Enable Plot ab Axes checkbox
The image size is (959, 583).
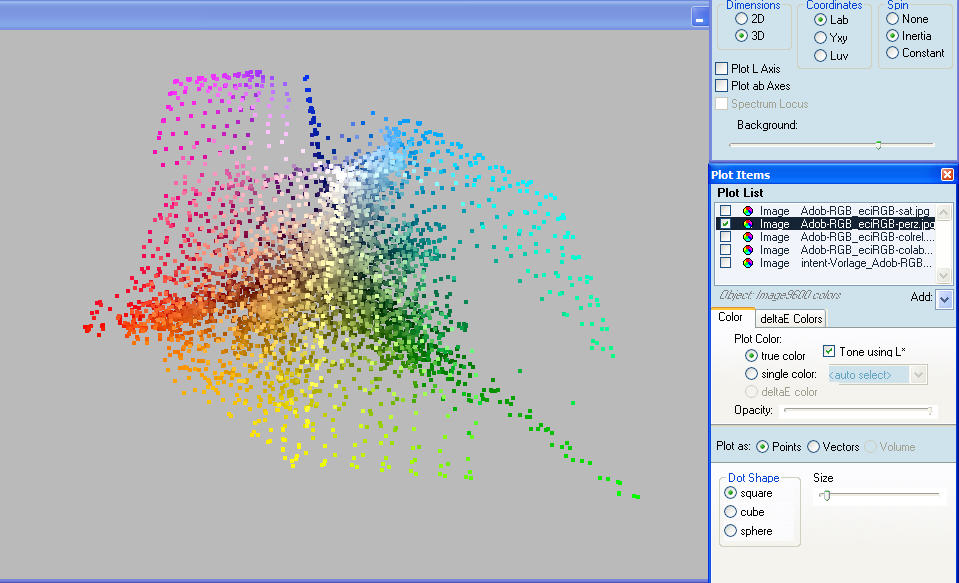(722, 86)
